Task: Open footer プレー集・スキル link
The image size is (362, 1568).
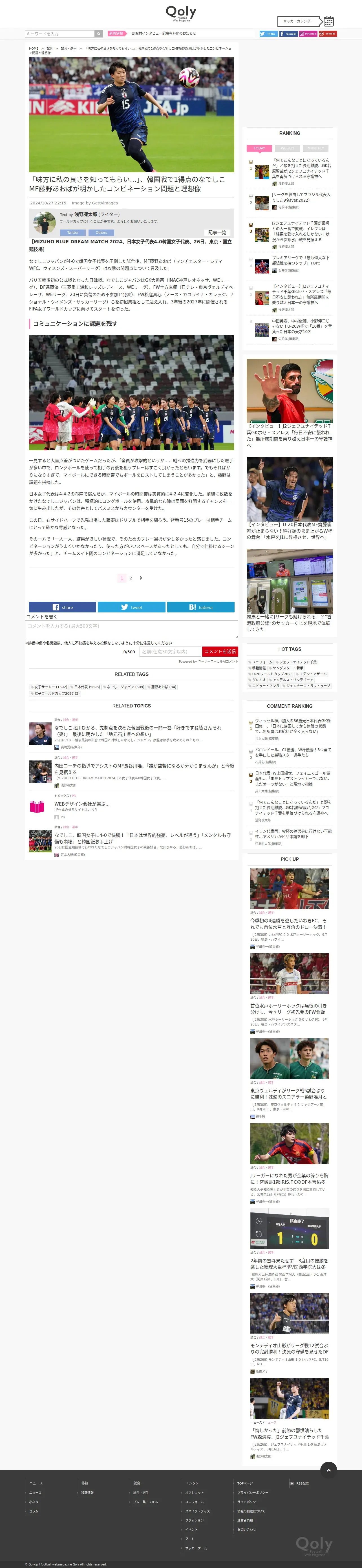Action: pyautogui.click(x=145, y=1502)
